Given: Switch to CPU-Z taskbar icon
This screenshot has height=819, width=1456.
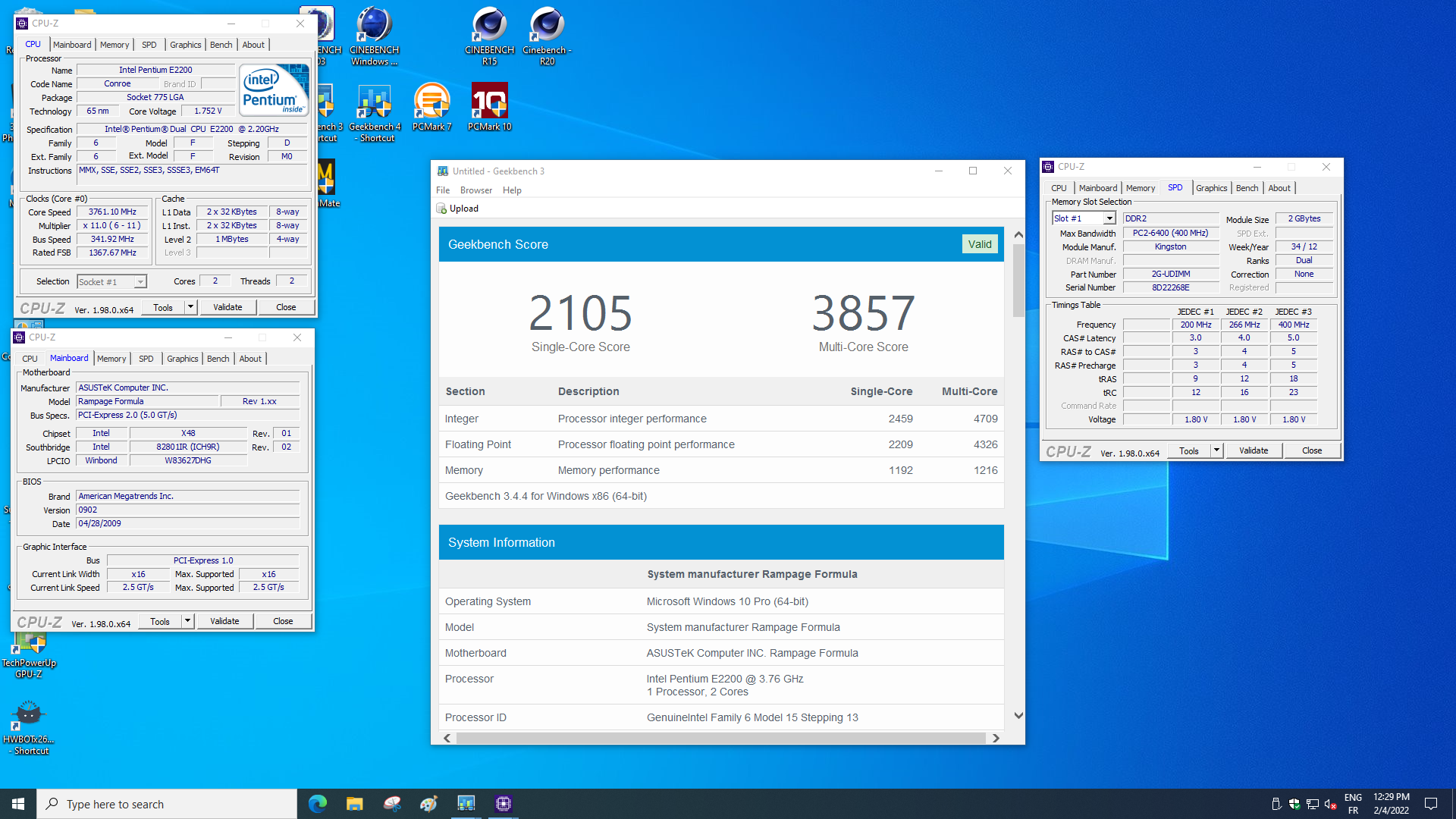Looking at the screenshot, I should 504,804.
